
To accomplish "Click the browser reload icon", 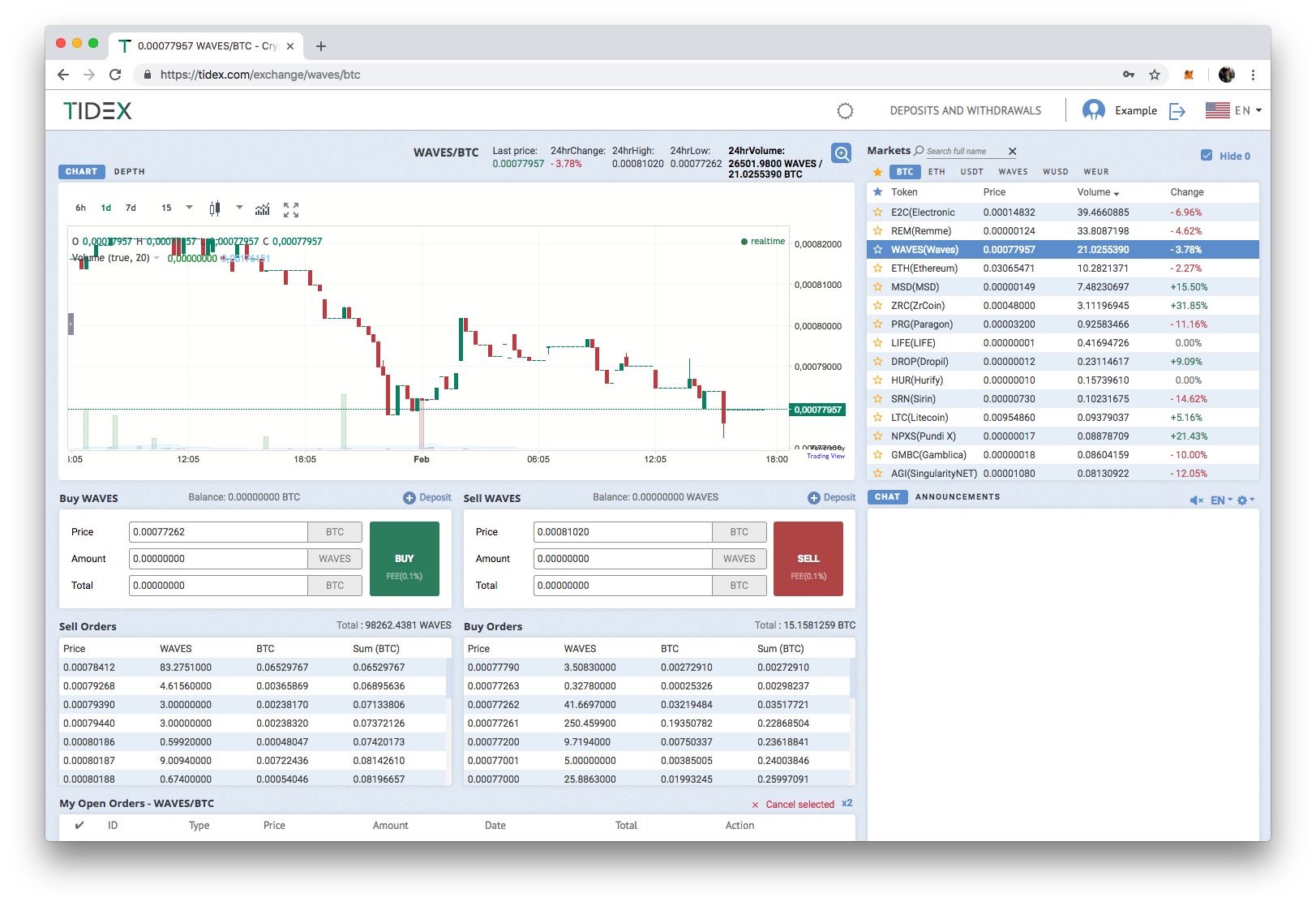I will tap(115, 75).
